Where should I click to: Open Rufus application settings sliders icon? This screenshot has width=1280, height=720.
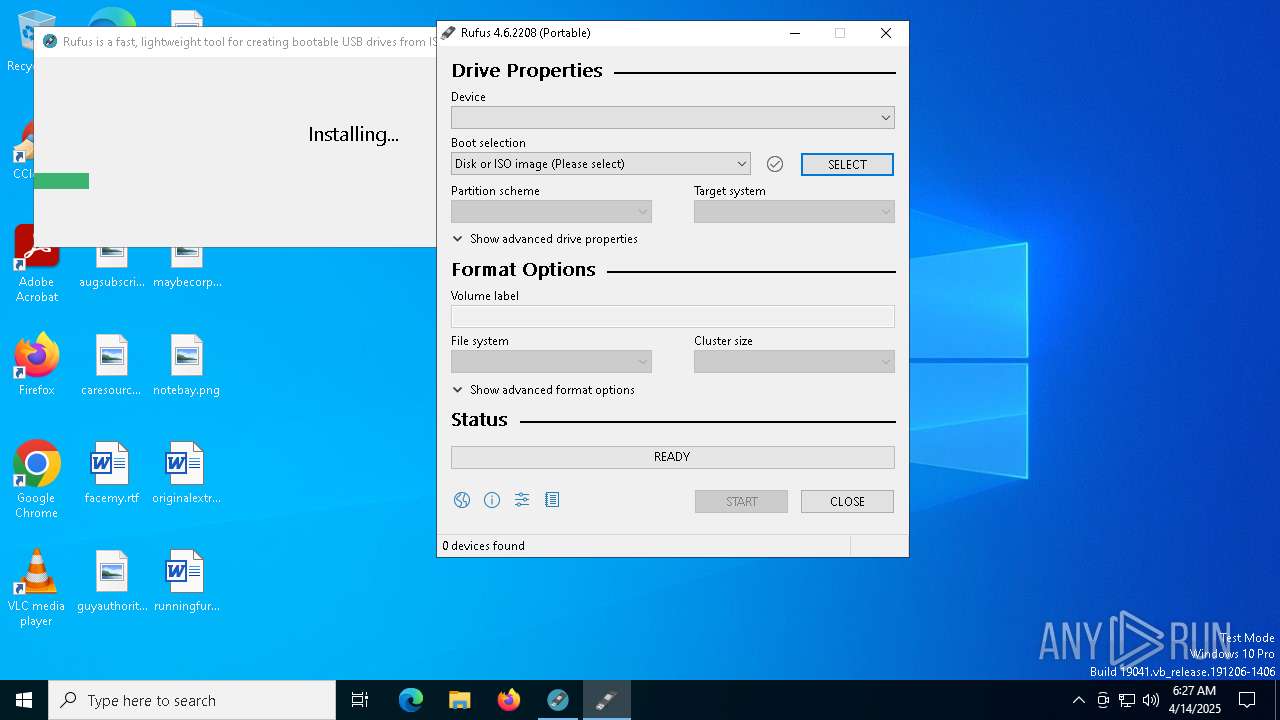point(522,500)
